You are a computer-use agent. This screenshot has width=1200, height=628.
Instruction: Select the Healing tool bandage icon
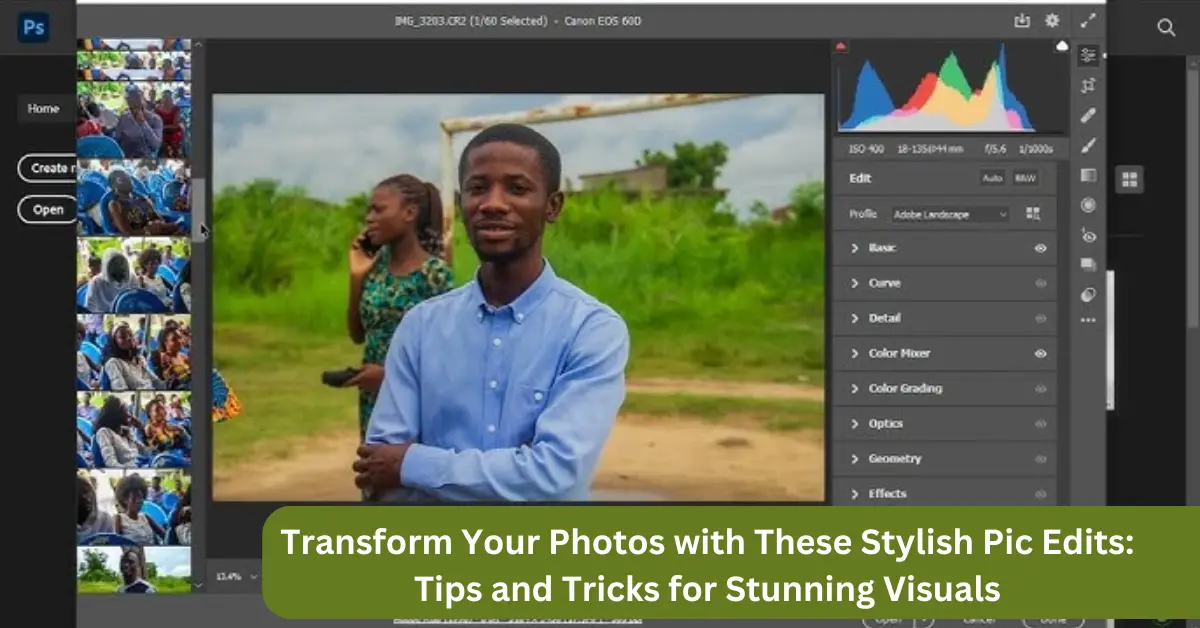click(1088, 116)
